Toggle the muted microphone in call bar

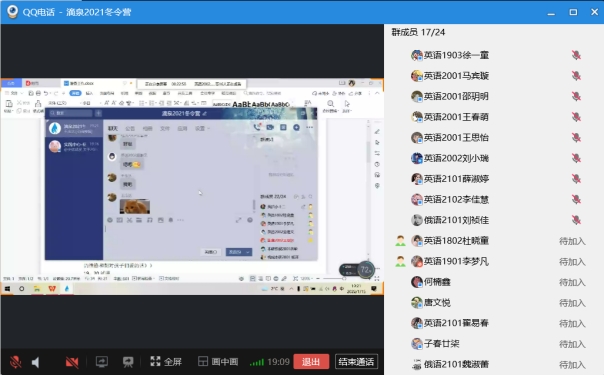point(15,362)
